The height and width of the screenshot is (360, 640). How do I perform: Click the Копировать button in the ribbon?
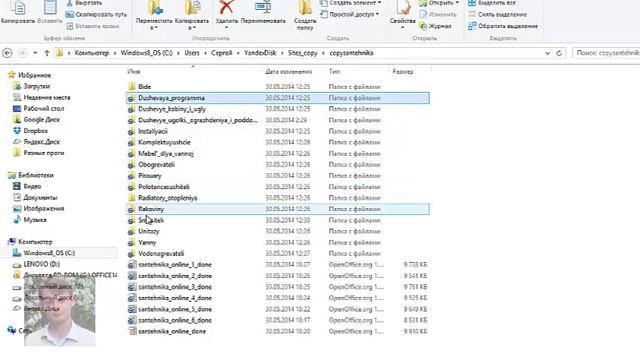pos(18,13)
